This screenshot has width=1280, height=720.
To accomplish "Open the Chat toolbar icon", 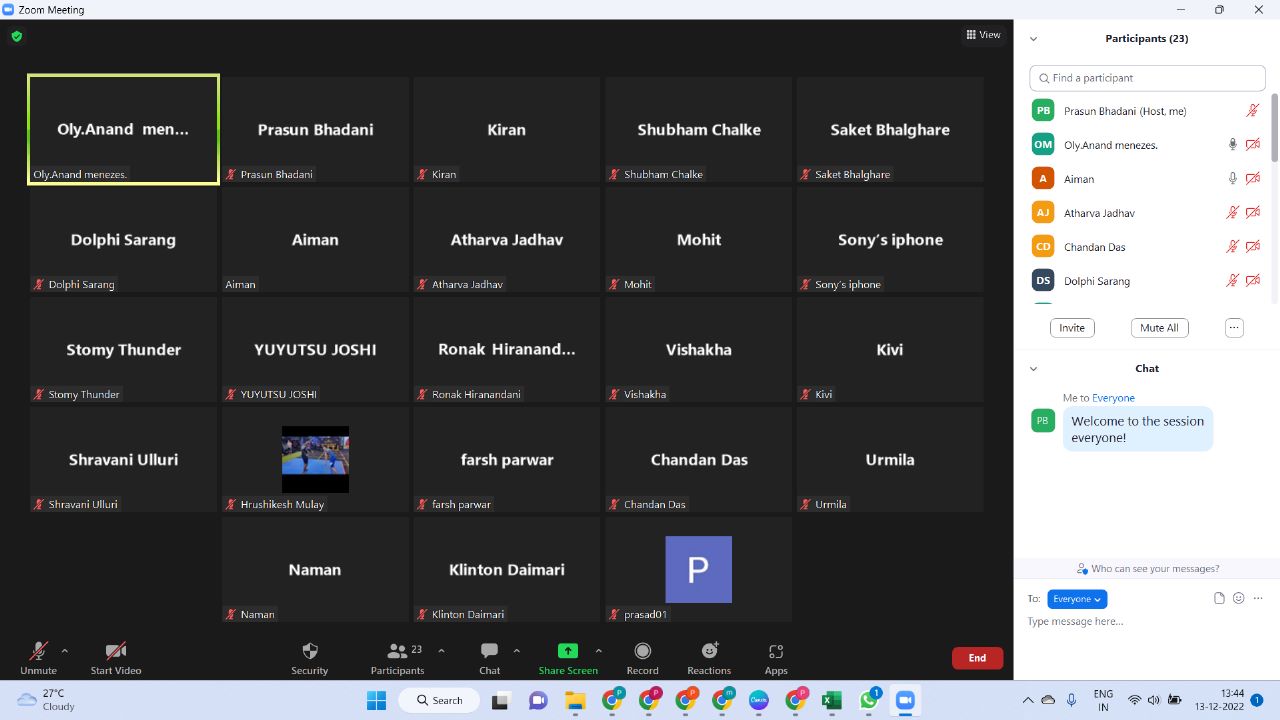I will (x=489, y=651).
